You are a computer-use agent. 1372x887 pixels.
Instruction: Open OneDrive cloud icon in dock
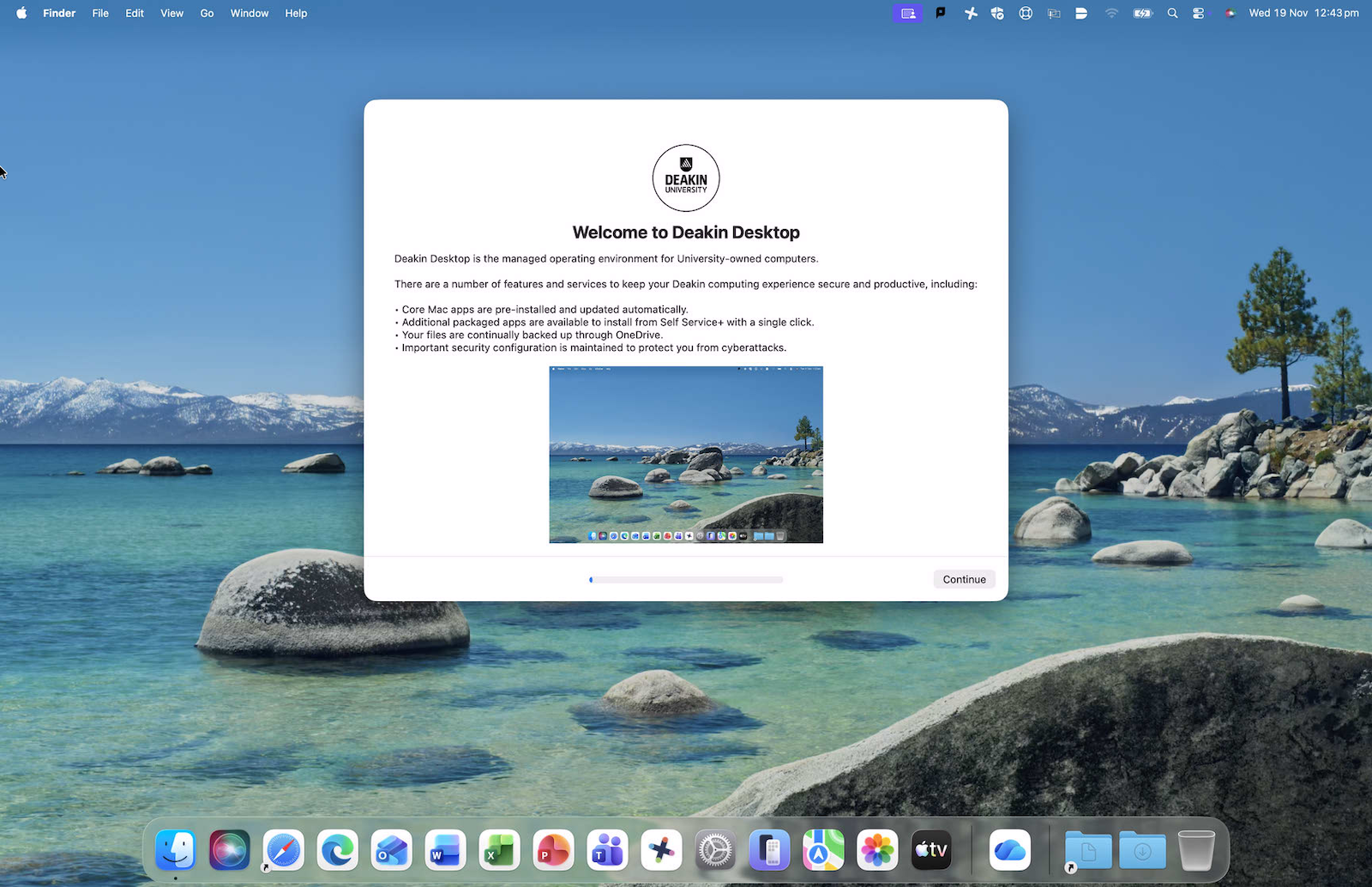point(1009,851)
